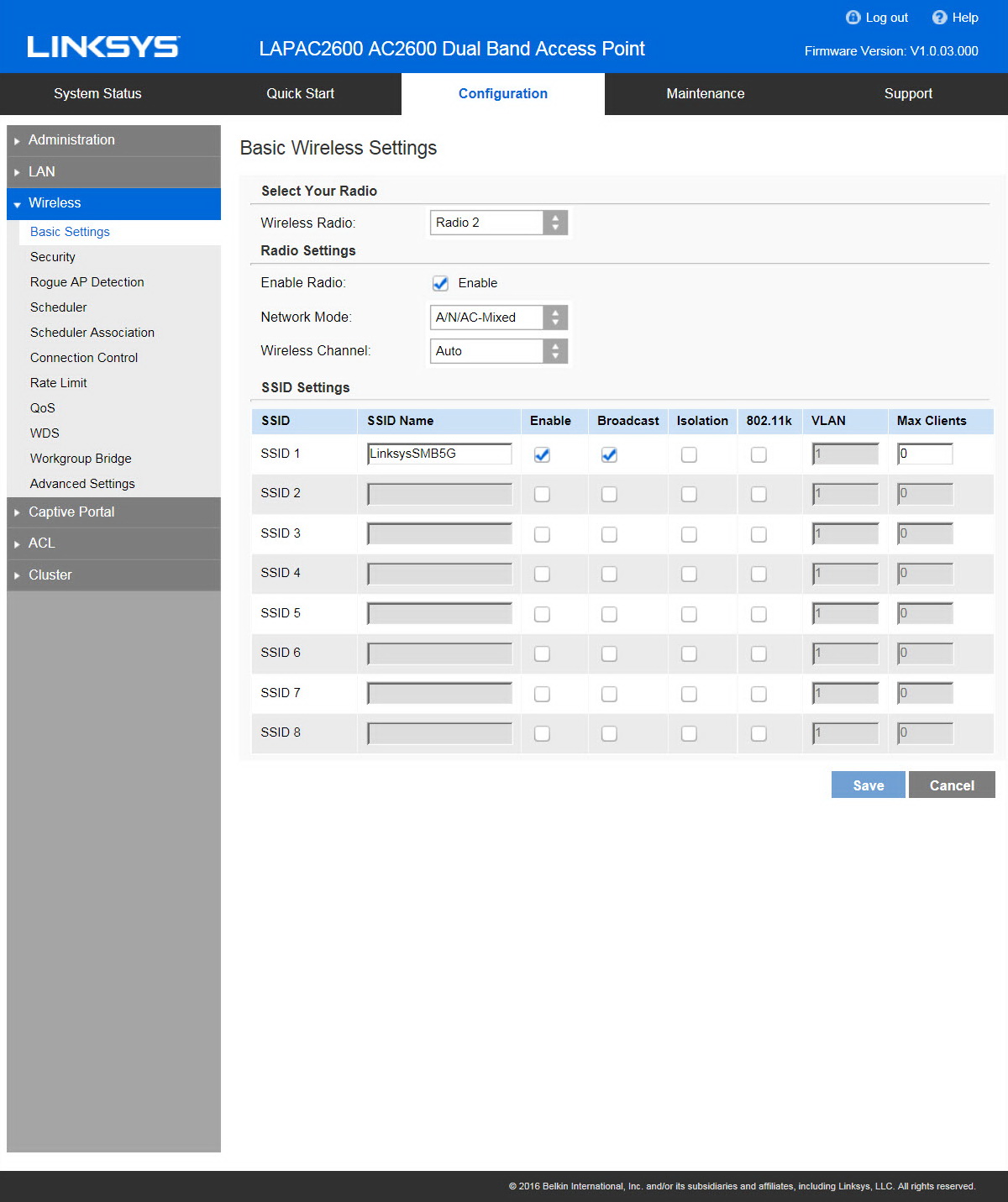Uncheck Broadcast for SSID 1
The width and height of the screenshot is (1008, 1202).
609,454
